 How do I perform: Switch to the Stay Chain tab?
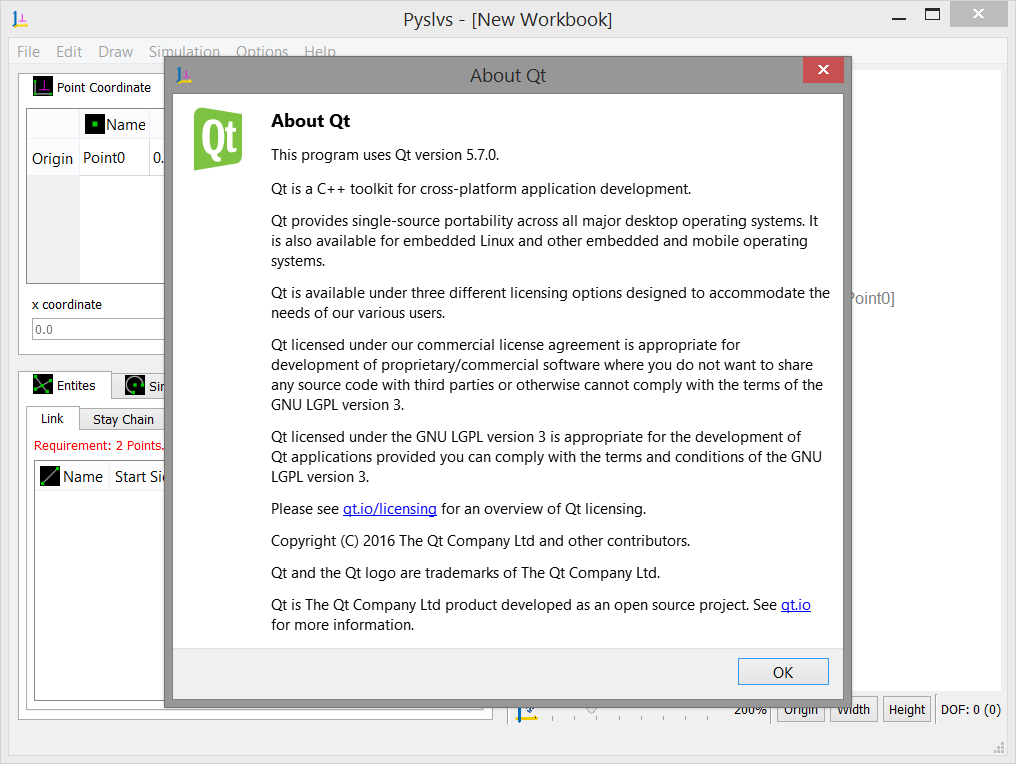coord(123,420)
